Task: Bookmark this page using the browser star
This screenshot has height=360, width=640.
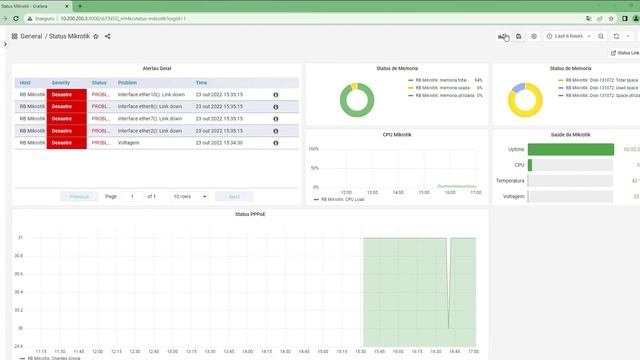Action: pyautogui.click(x=611, y=18)
